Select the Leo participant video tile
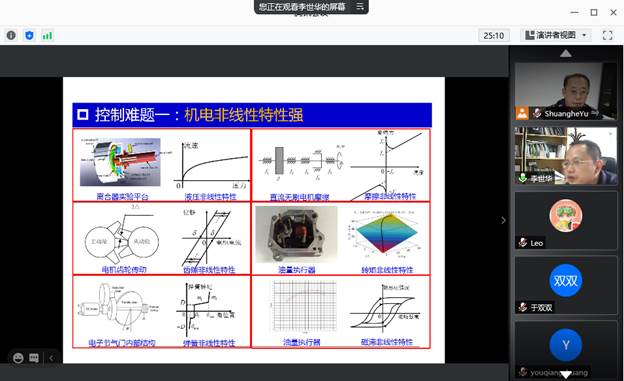The height and width of the screenshot is (381, 624). (x=566, y=220)
